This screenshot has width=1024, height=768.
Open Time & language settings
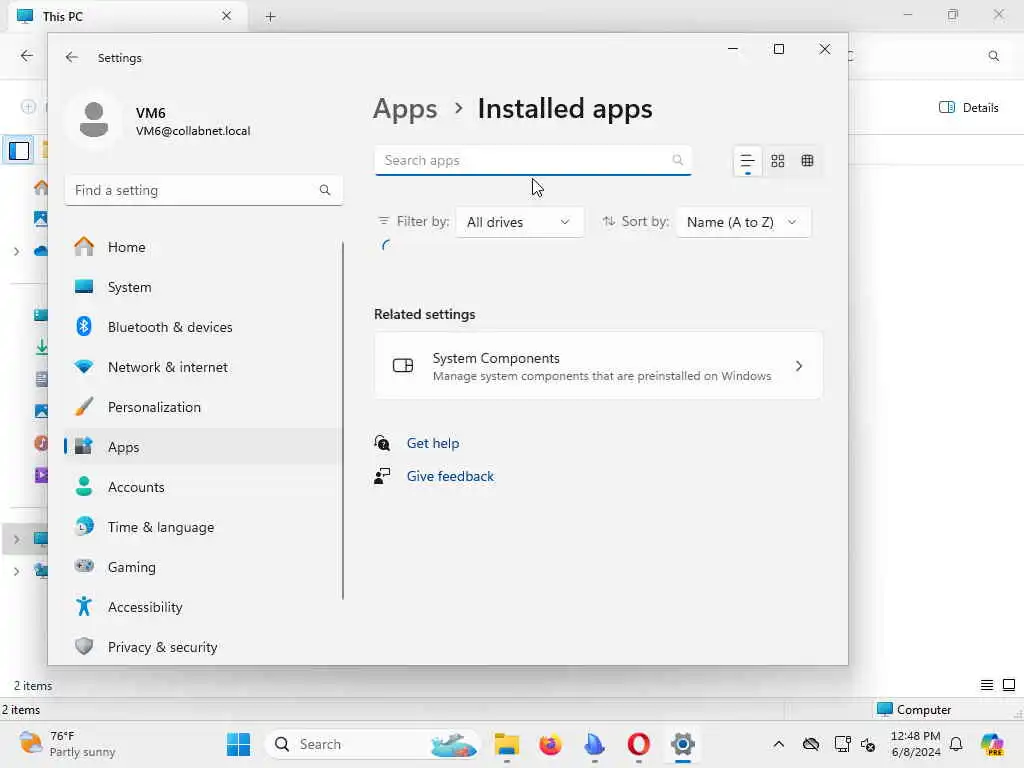[203, 526]
